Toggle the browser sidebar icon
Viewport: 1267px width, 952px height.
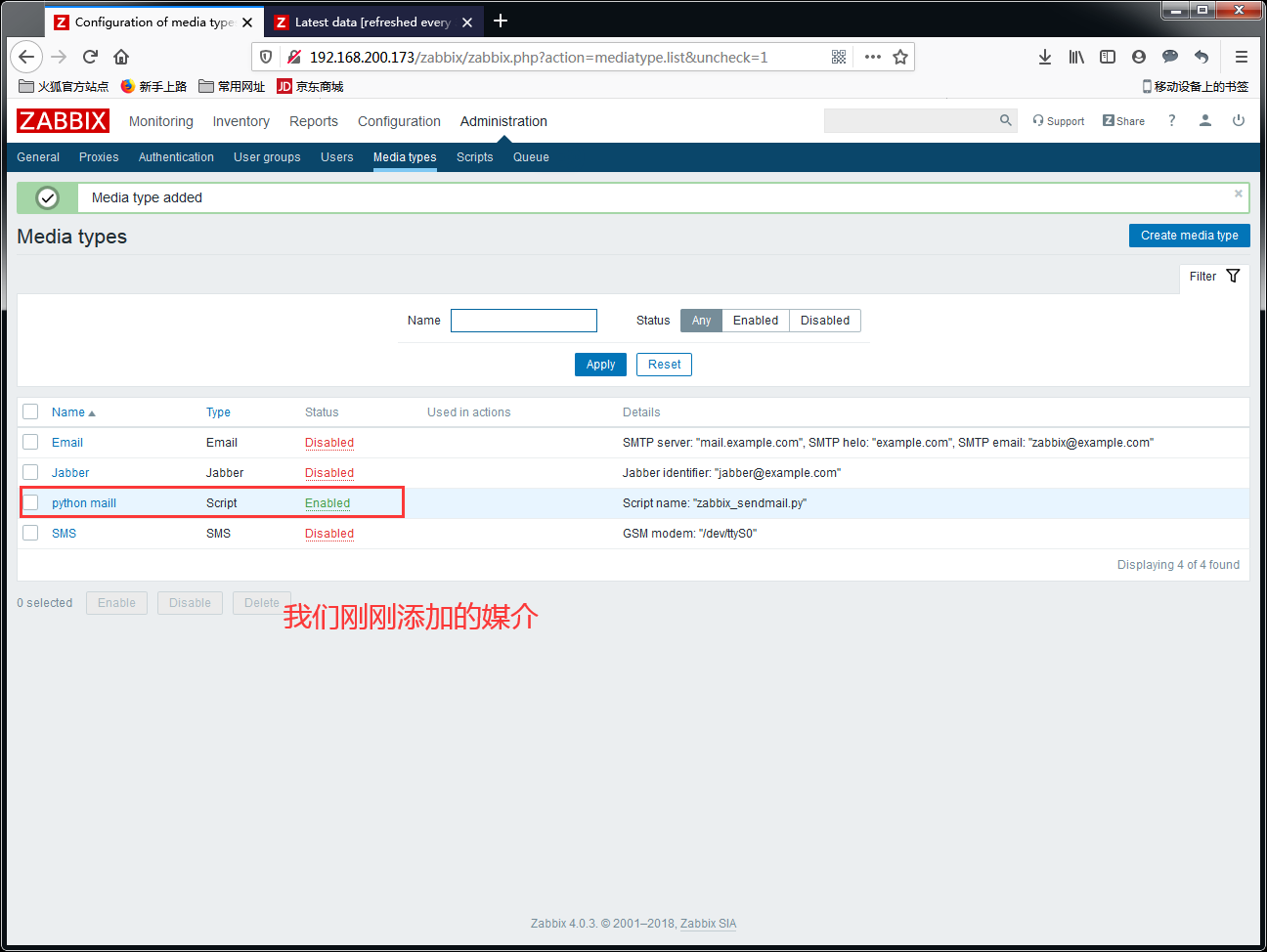click(1108, 57)
